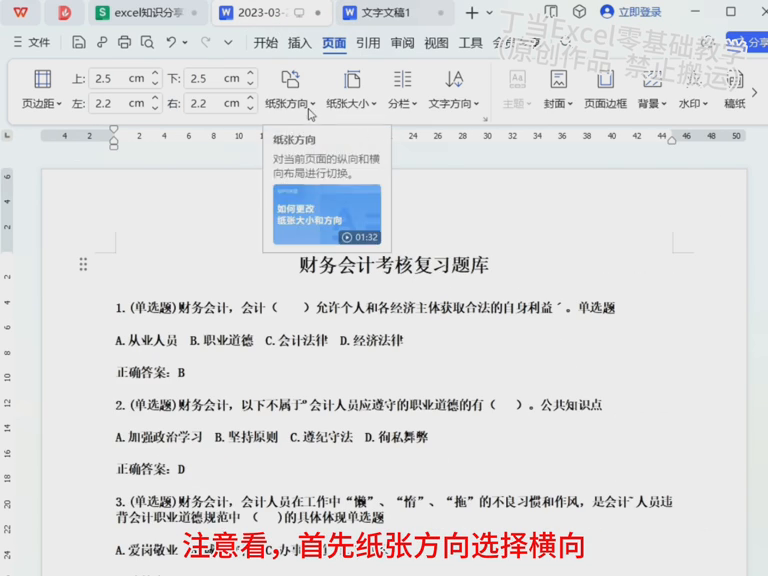Click the Redo arrow icon

206,43
